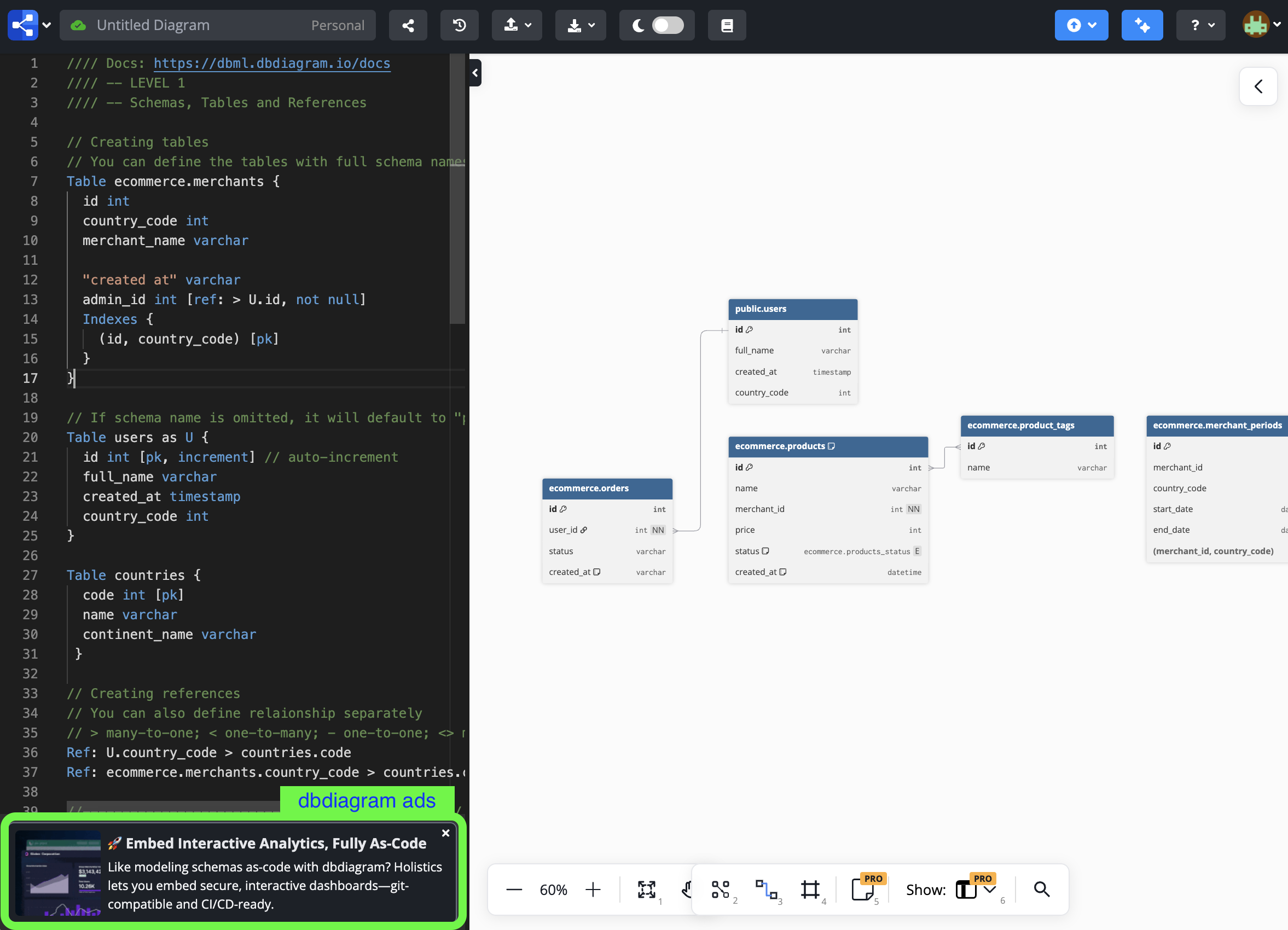Click the fit-to-screen icon
The image size is (1288, 930).
click(646, 889)
